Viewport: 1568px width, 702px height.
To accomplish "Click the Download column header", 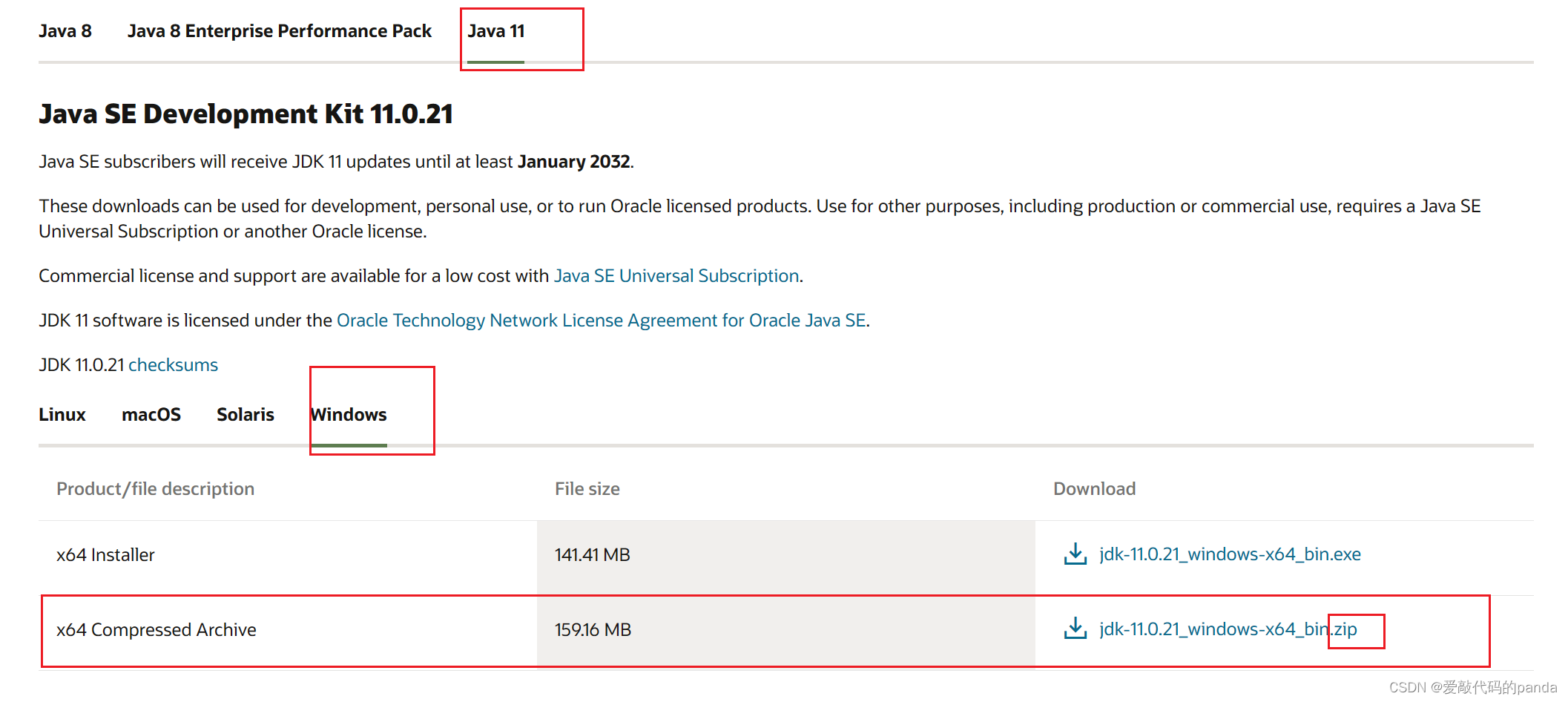I will click(1095, 489).
